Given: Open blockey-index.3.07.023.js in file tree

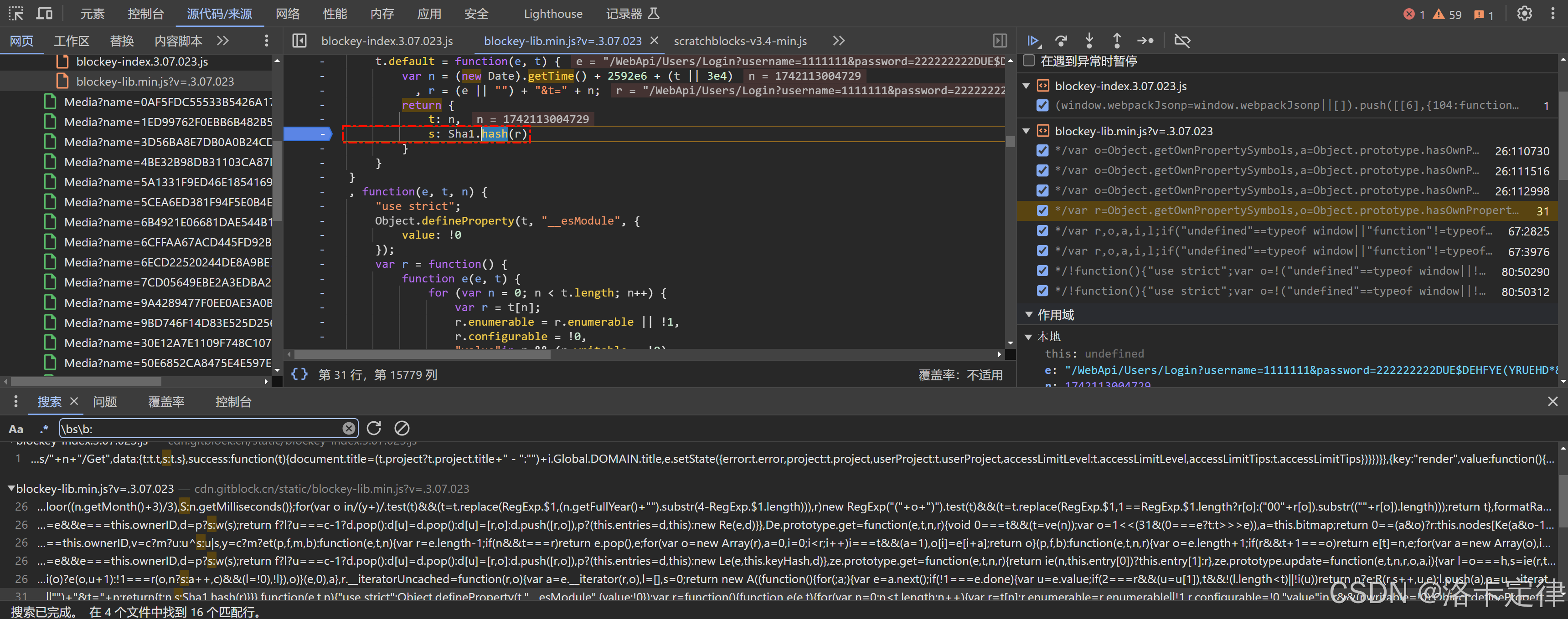Looking at the screenshot, I should coord(141,61).
